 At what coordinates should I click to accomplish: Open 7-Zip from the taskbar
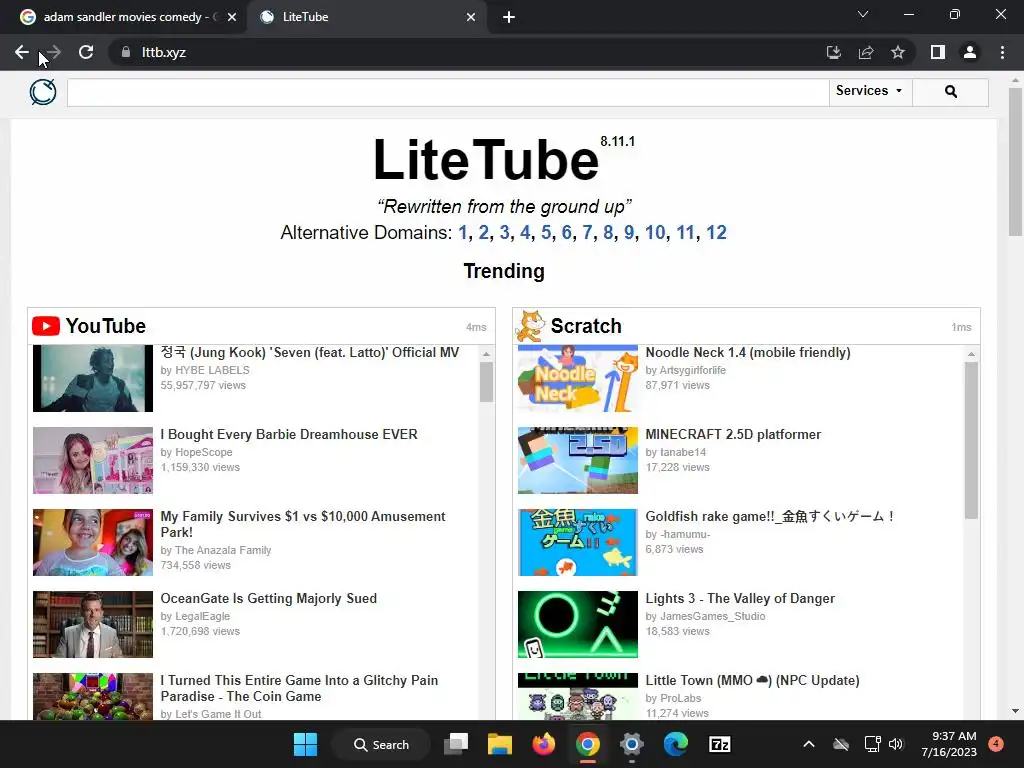719,744
